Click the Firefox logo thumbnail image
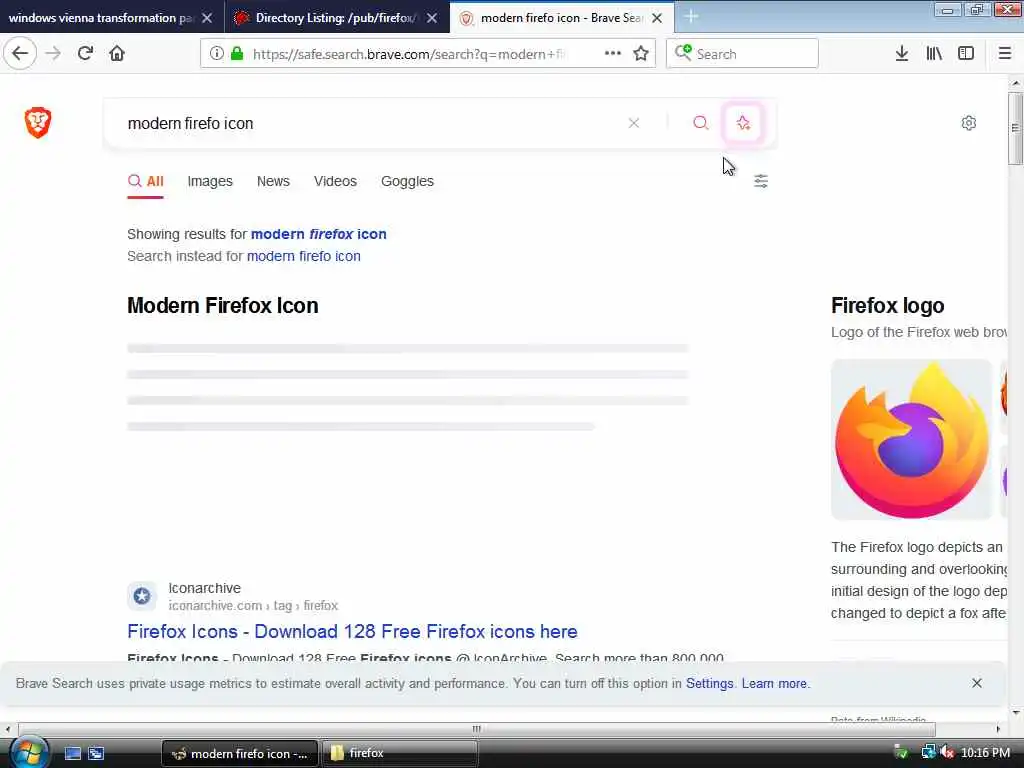 click(x=911, y=439)
